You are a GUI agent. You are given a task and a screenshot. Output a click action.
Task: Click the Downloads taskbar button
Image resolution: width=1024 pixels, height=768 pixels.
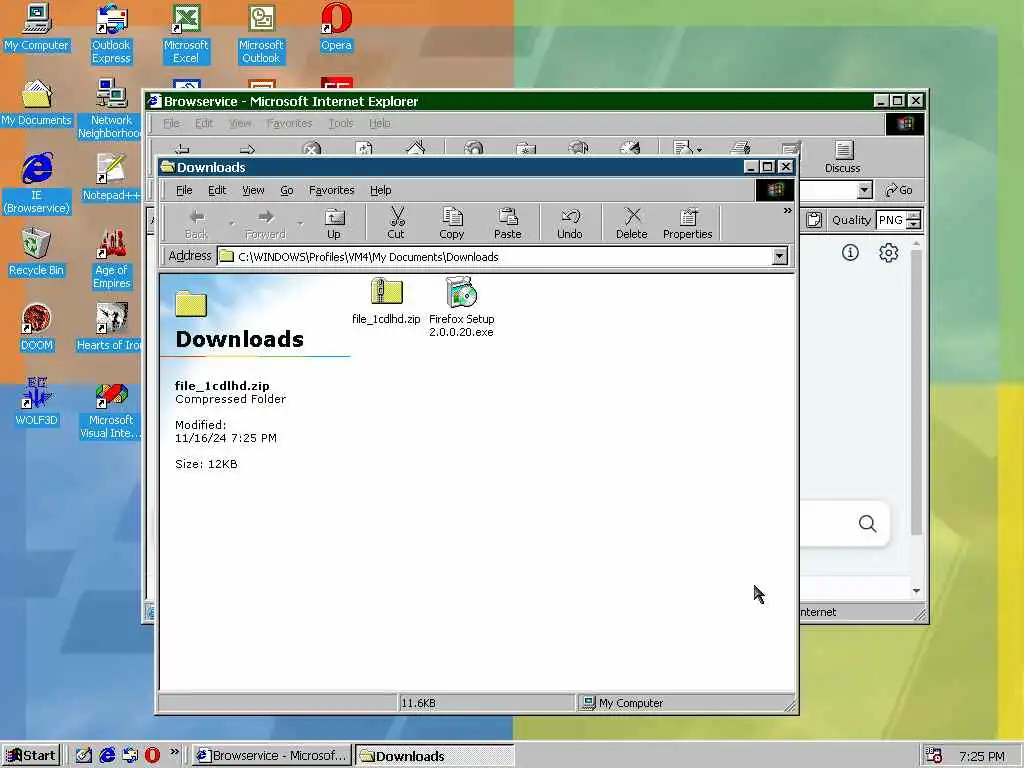(434, 755)
